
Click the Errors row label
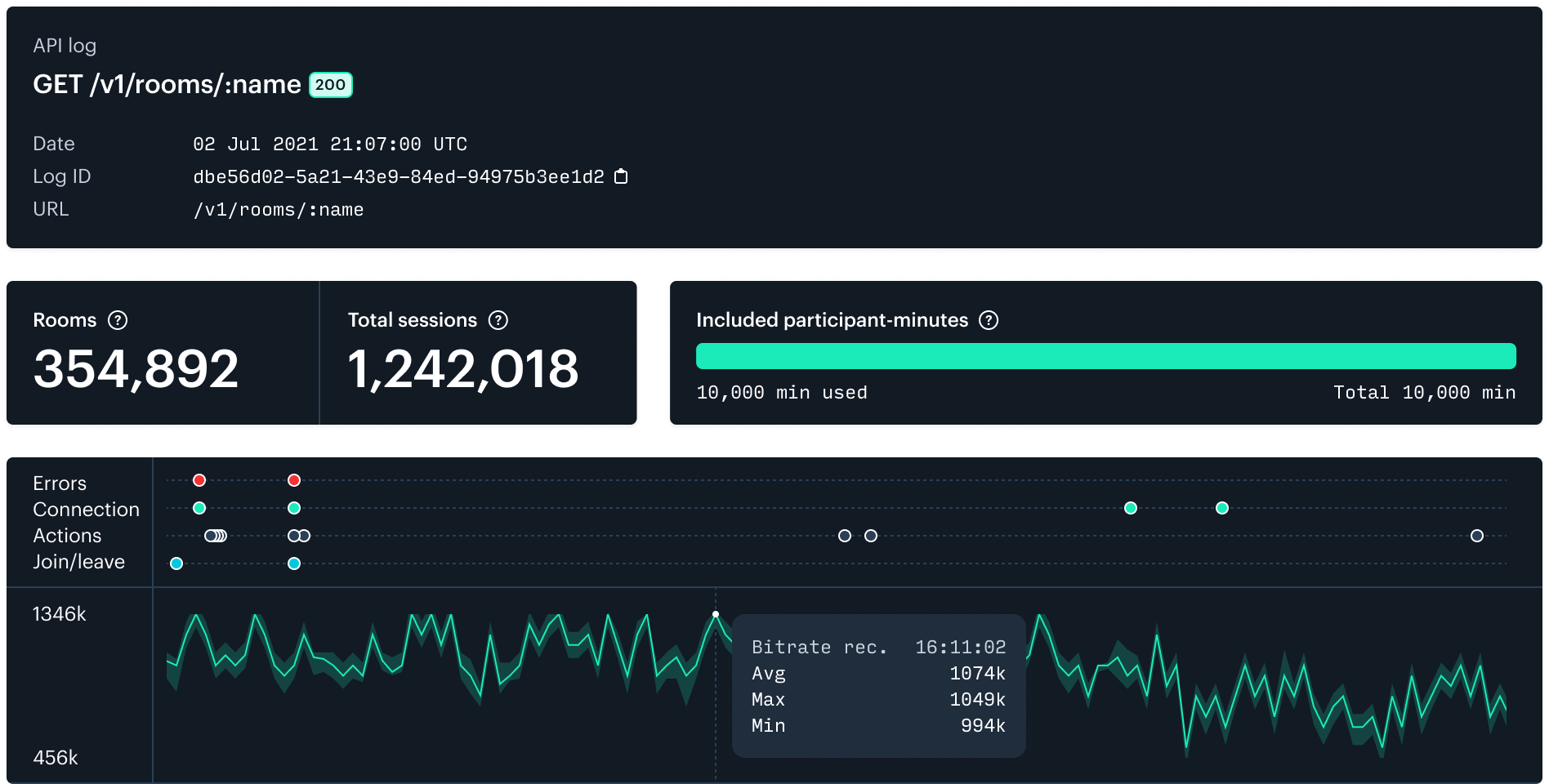pos(59,483)
